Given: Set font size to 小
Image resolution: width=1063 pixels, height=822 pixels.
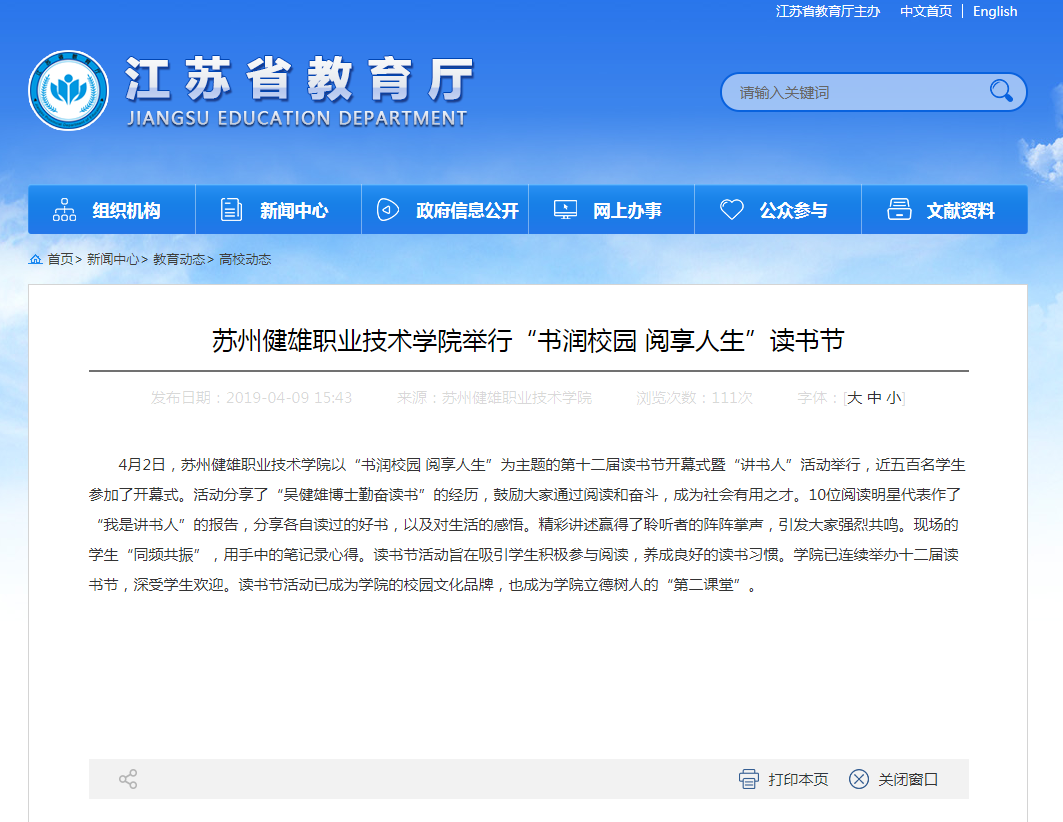Looking at the screenshot, I should [894, 398].
